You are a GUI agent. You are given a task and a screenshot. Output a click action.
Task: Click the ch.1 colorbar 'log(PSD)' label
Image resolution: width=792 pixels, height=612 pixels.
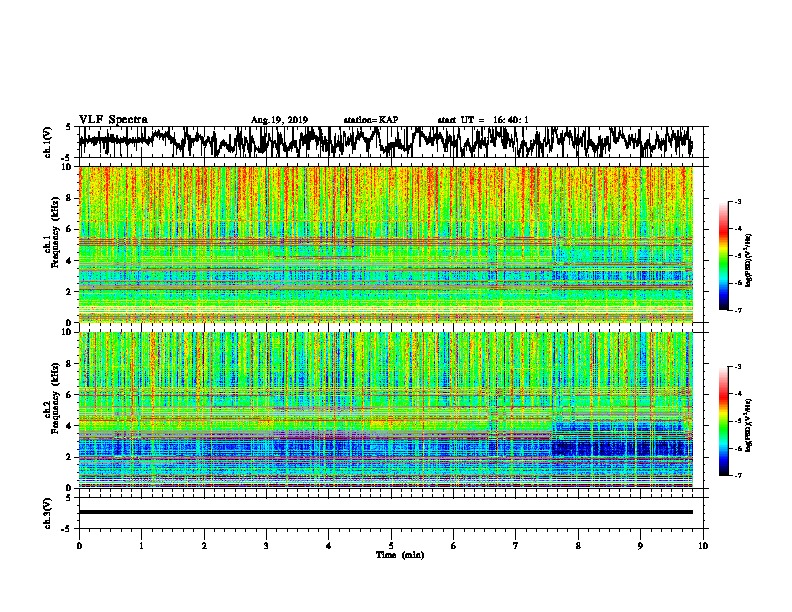click(748, 260)
